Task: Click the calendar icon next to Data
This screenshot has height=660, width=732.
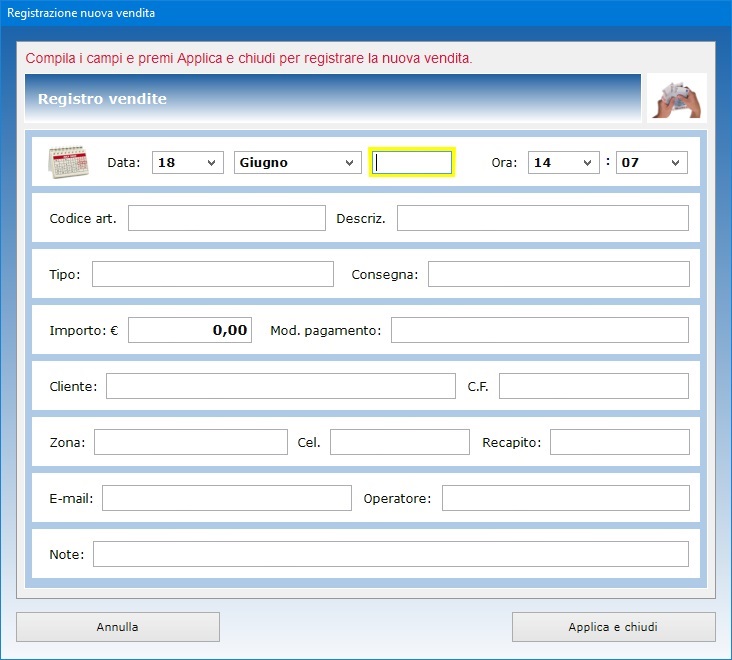Action: coord(69,161)
